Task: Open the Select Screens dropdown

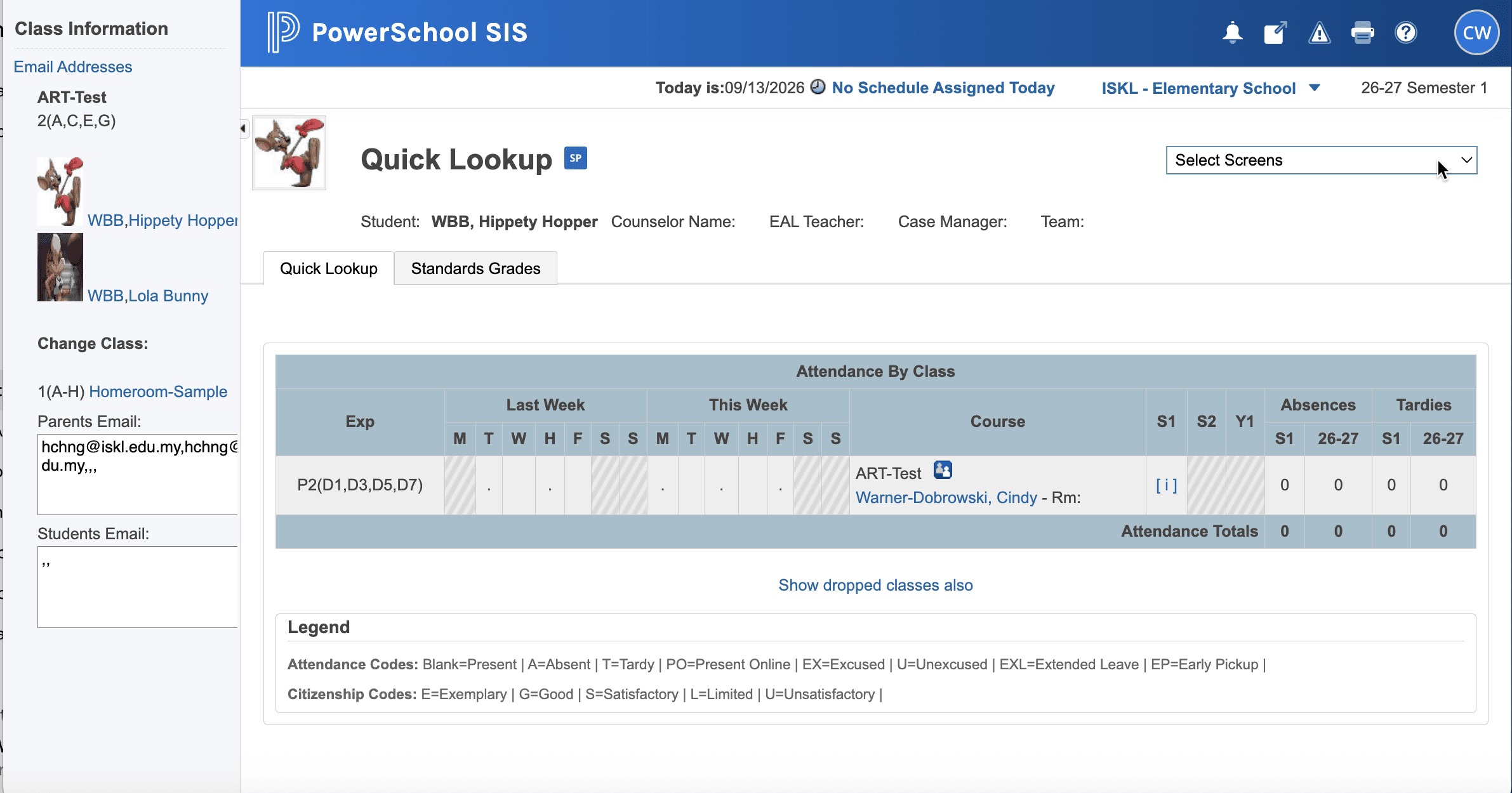Action: (x=1321, y=160)
